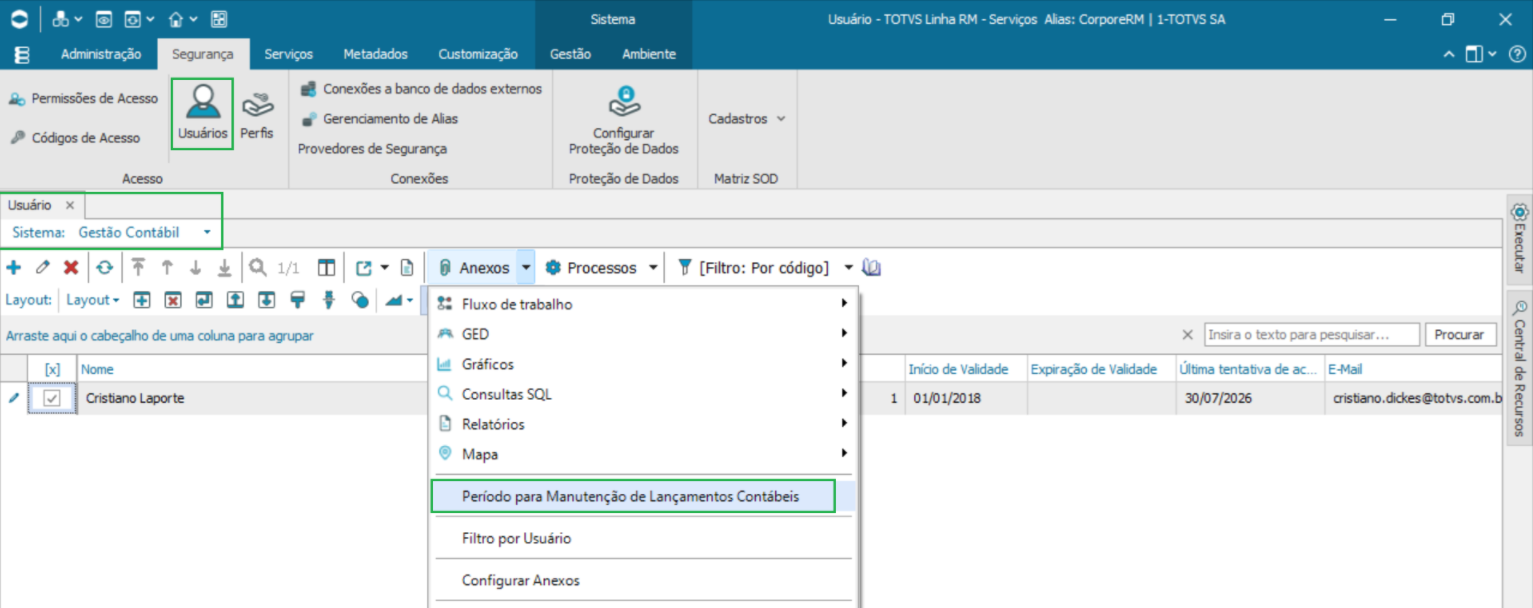Screen dimensions: 1533x608
Task: Expand the filter dropdown arrow
Action: (848, 268)
